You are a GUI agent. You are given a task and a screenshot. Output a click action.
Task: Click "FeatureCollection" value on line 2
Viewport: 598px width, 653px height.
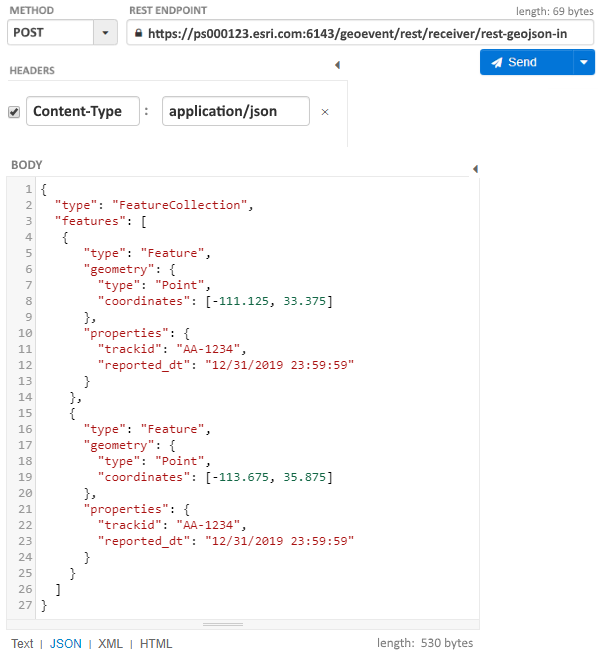[179, 205]
